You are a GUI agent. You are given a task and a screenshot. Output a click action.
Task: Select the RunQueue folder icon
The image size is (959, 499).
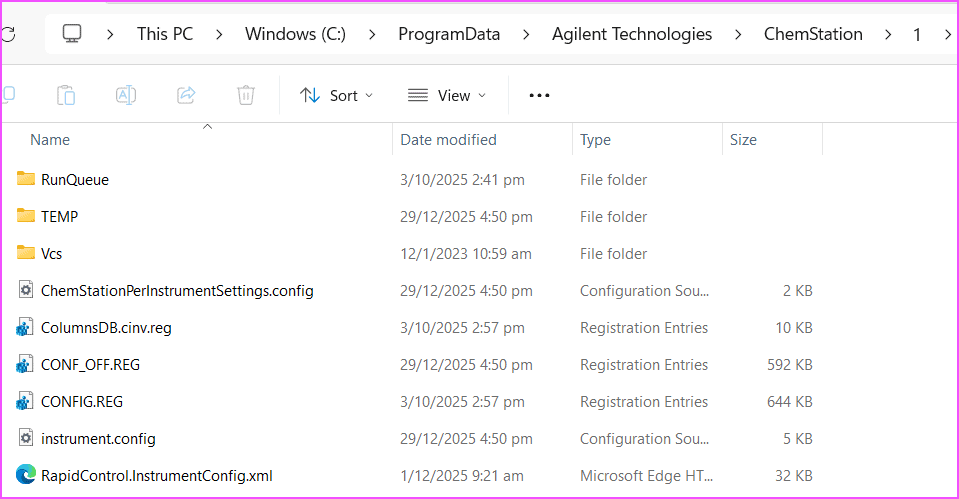coord(26,179)
